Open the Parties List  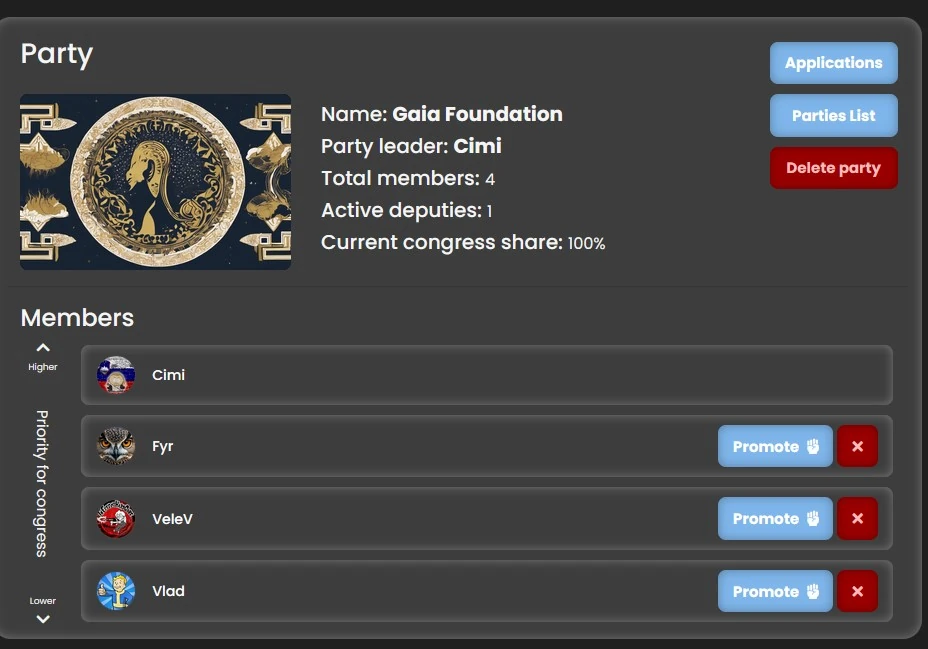pos(833,115)
